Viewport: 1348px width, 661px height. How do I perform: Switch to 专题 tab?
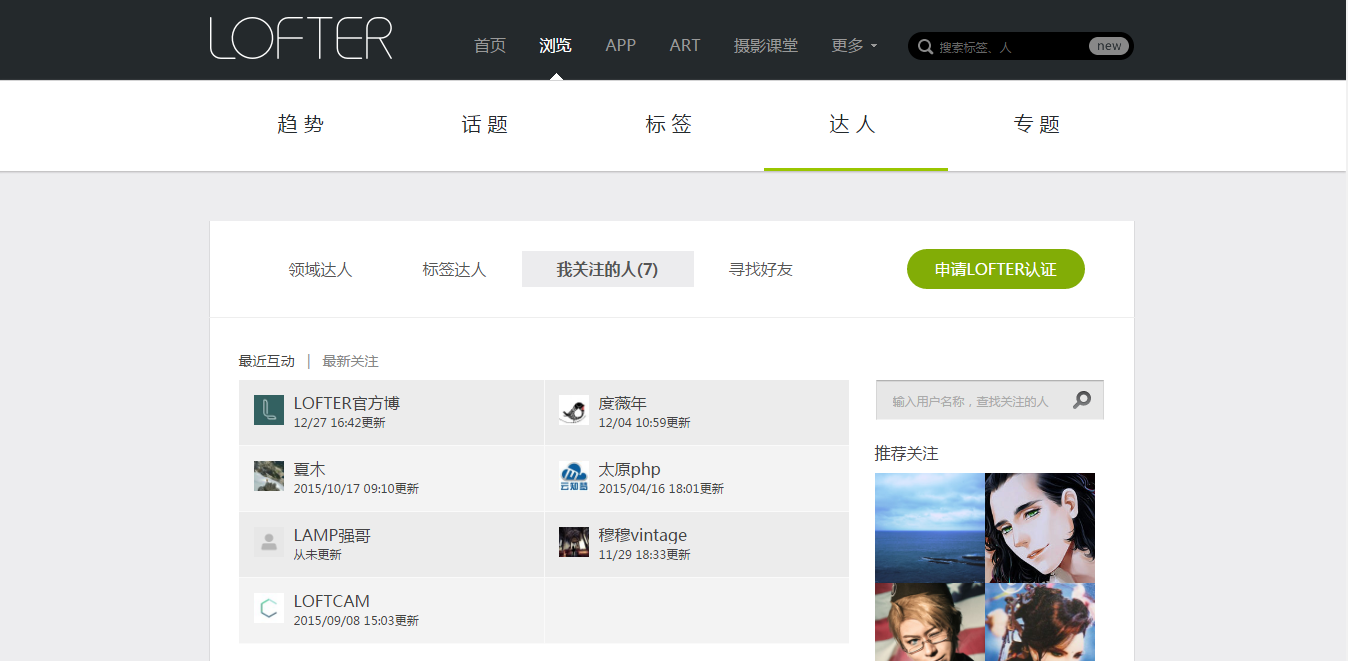[x=1037, y=125]
